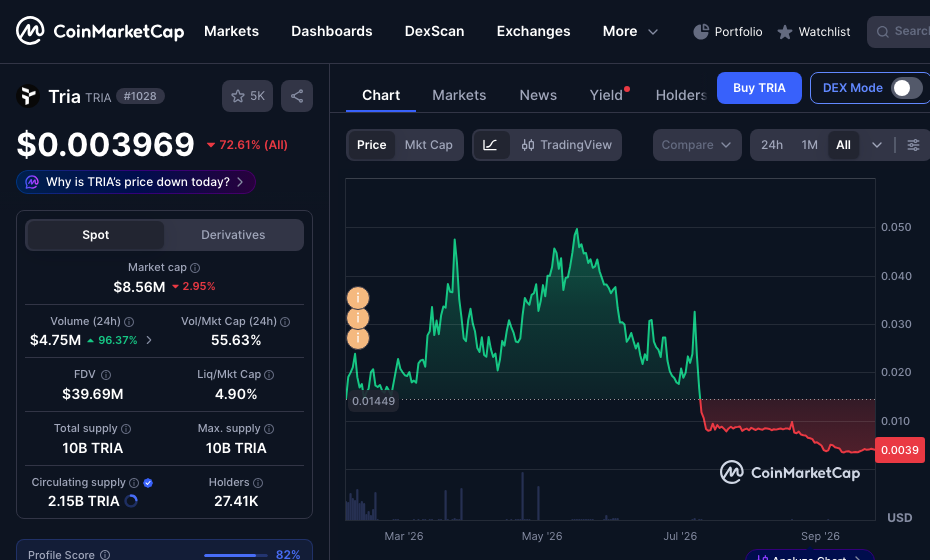Switch chart to Mkt Cap view
The height and width of the screenshot is (560, 930).
coord(428,145)
